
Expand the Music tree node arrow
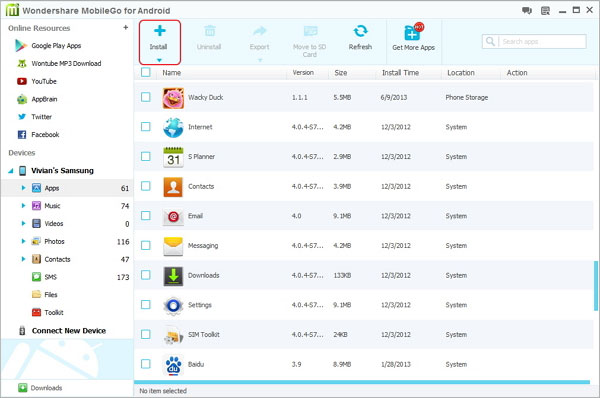(23, 206)
